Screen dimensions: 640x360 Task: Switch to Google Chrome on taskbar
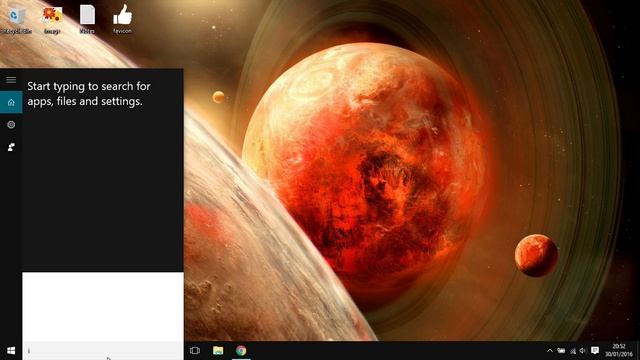click(x=241, y=351)
